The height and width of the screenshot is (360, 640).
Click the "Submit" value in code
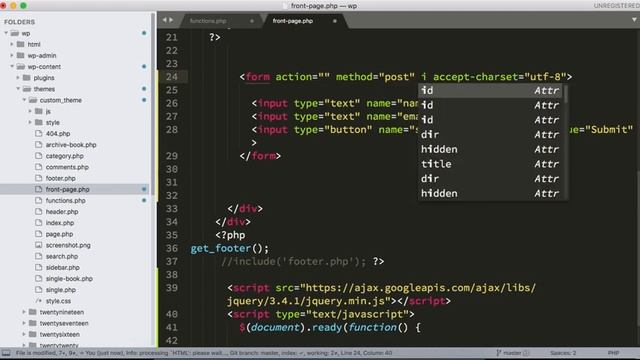609,129
